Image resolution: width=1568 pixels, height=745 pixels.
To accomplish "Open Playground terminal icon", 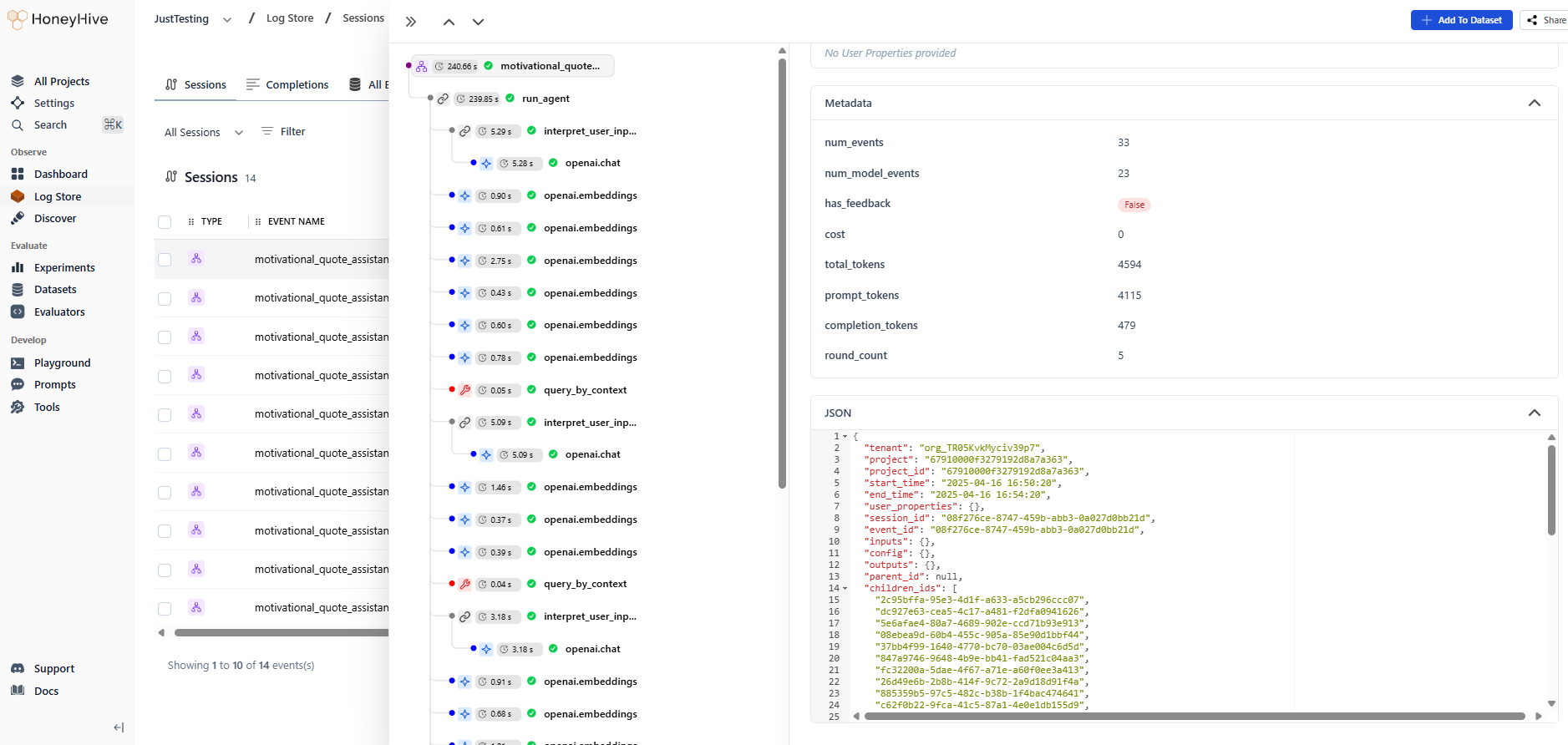I will pos(18,362).
